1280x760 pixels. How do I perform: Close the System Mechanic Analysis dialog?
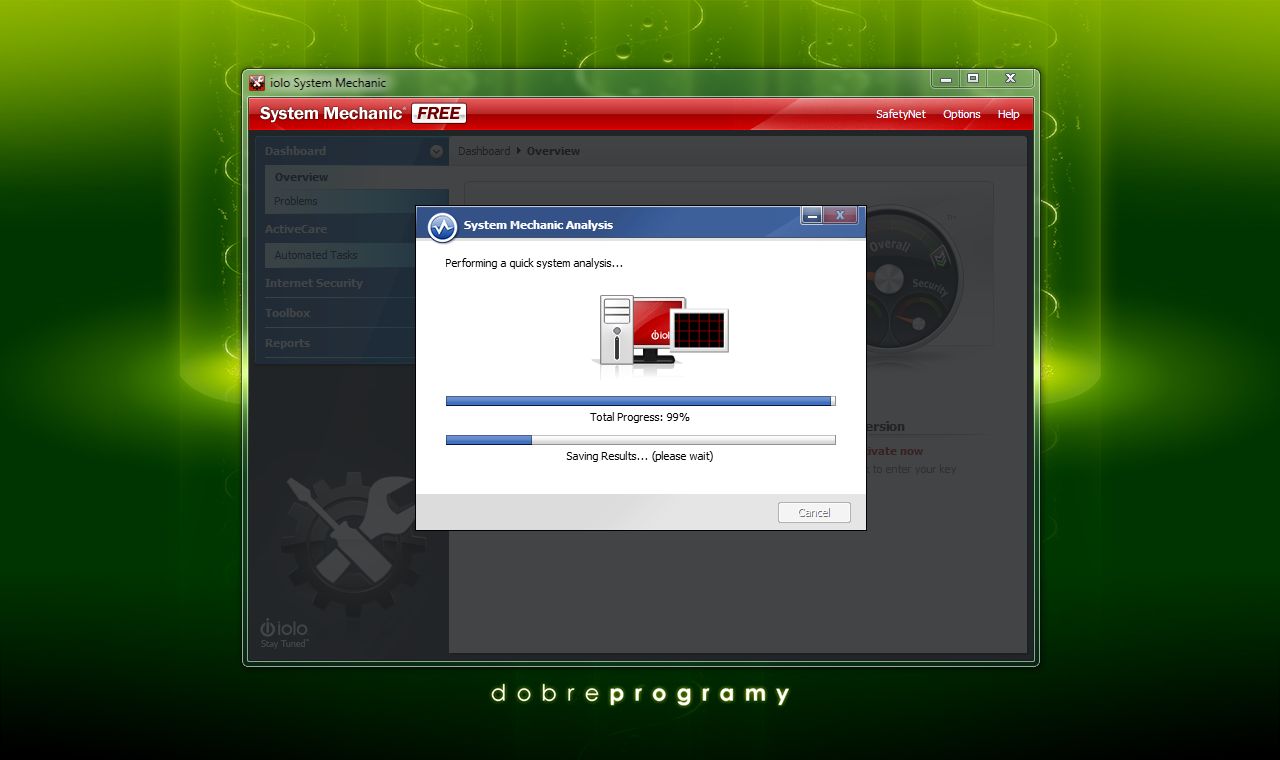tap(841, 215)
